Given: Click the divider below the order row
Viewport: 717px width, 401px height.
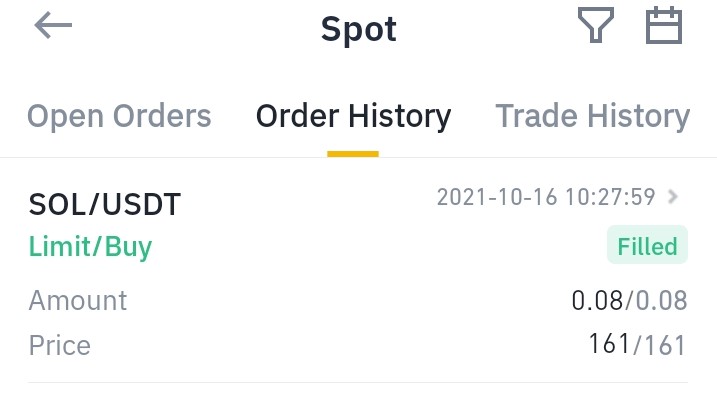Looking at the screenshot, I should [358, 382].
